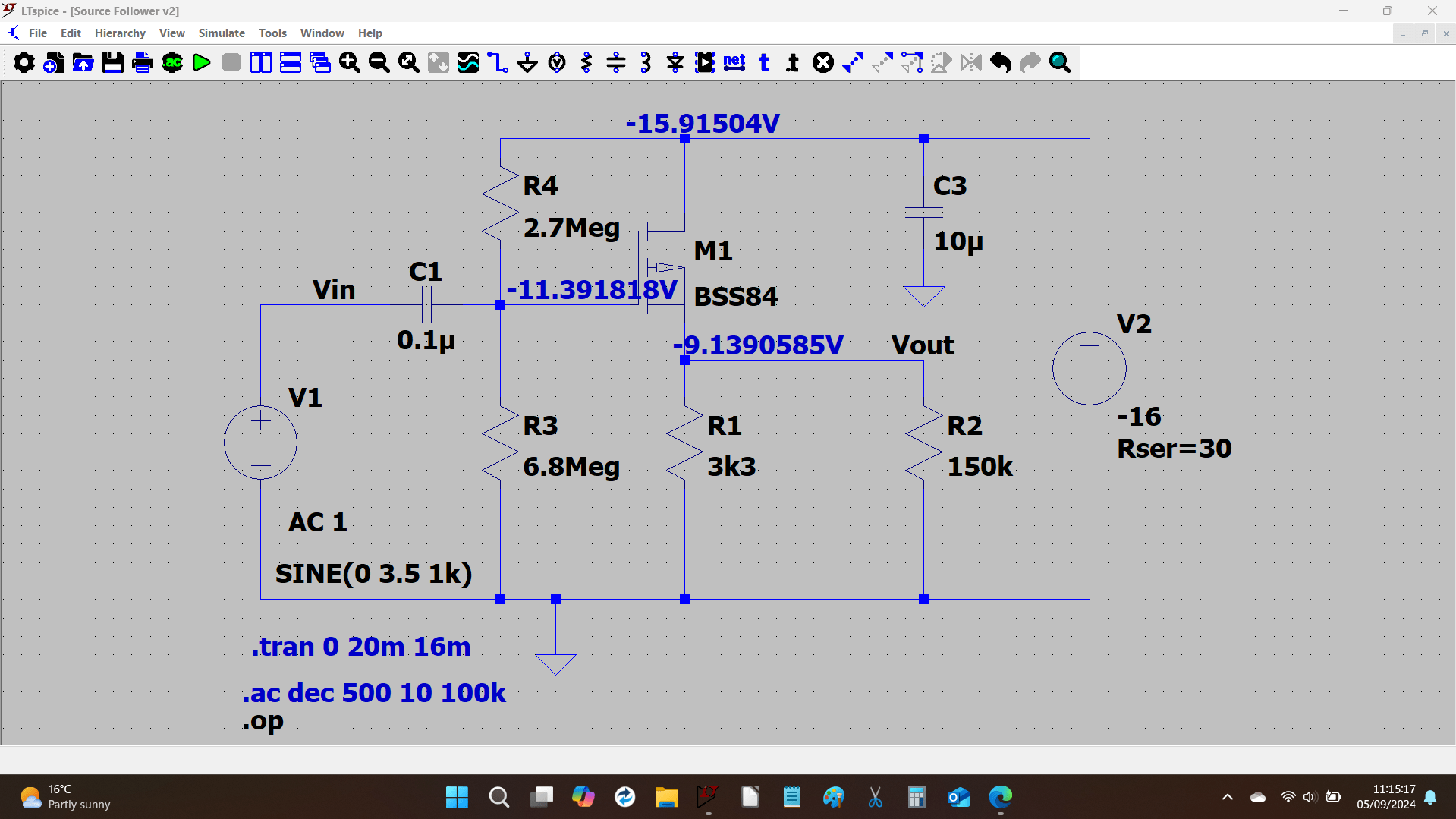Viewport: 1456px width, 819px height.
Task: Open the Hierarchy menu
Action: [x=120, y=33]
